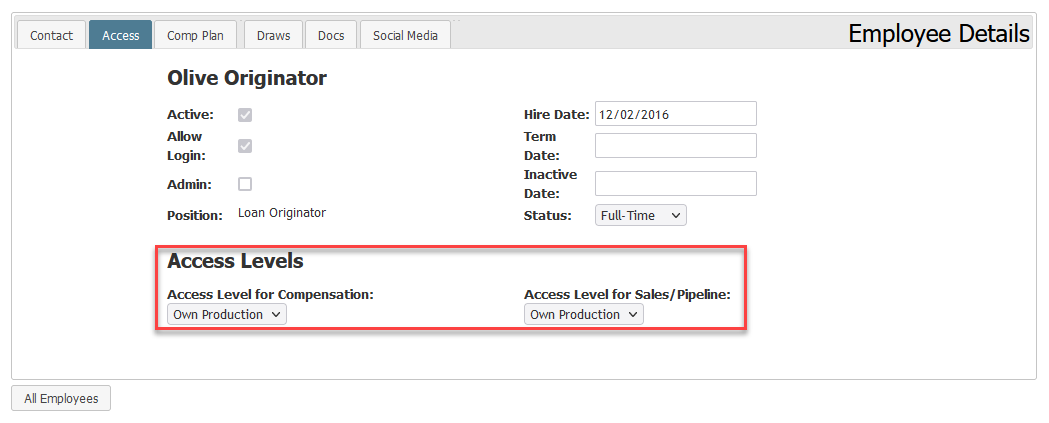Open the Docs tab
The image size is (1049, 423).
tap(331, 35)
